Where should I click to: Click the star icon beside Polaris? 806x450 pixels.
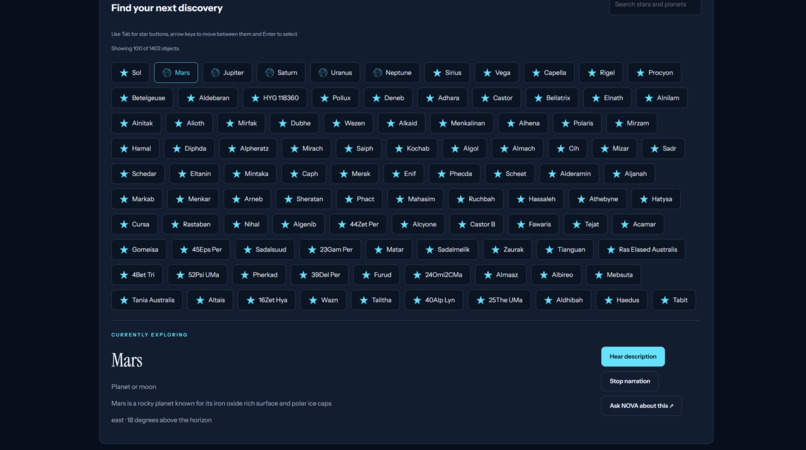[x=565, y=123]
